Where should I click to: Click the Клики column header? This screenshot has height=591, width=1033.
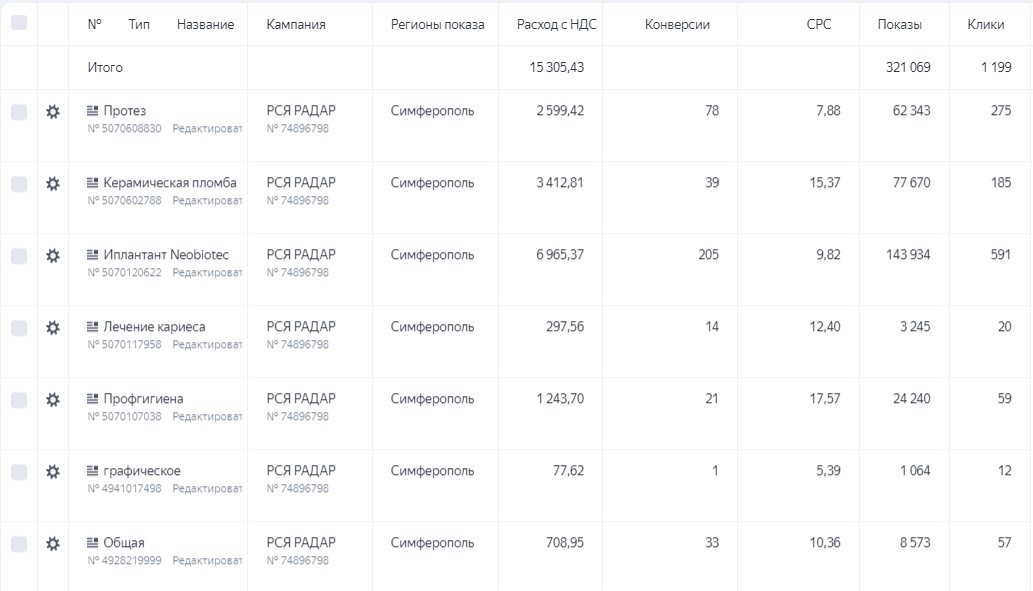click(x=986, y=24)
